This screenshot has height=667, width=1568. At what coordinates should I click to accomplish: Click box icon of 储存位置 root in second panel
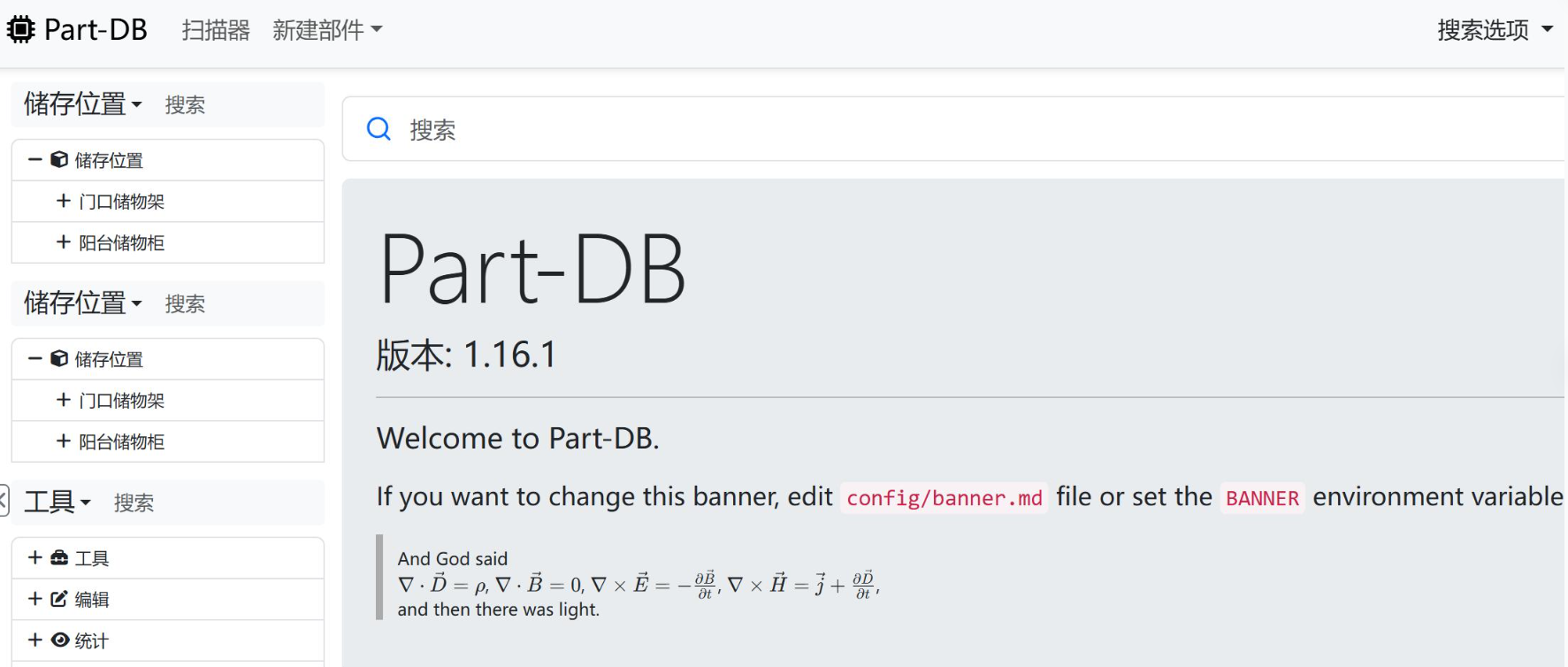pyautogui.click(x=59, y=358)
